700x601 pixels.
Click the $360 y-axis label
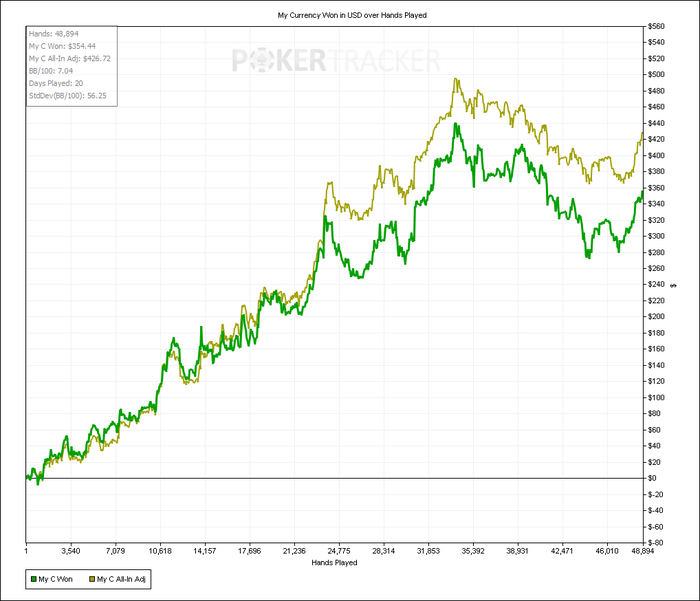656,188
